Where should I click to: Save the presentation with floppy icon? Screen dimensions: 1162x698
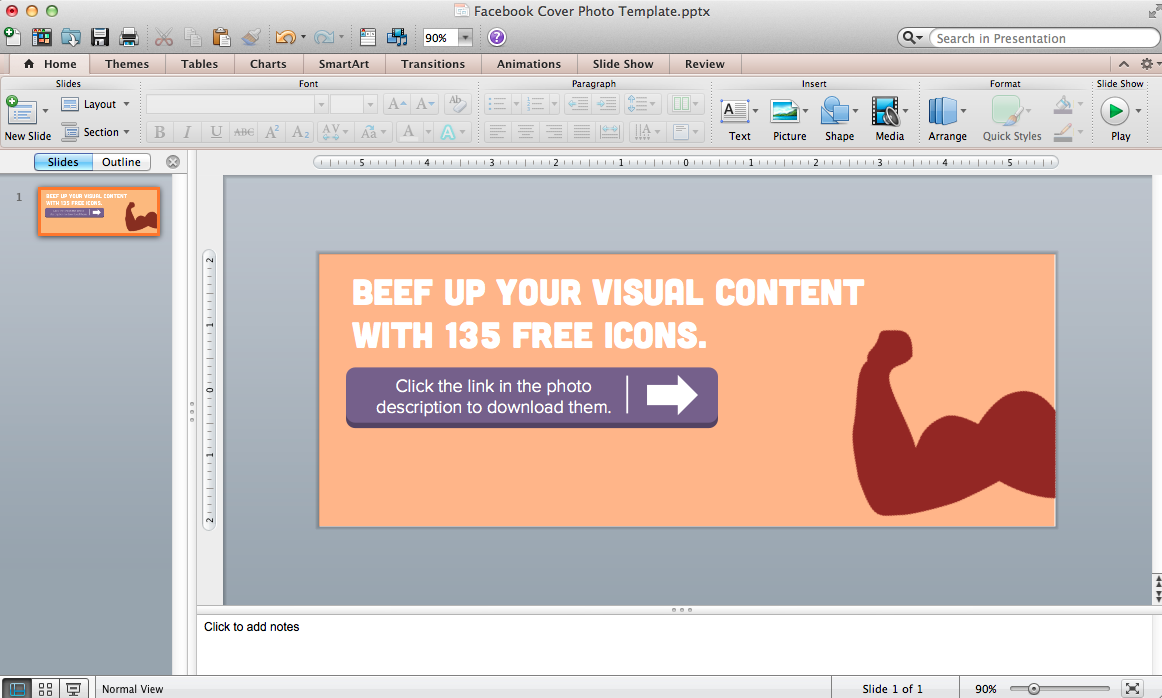99,37
